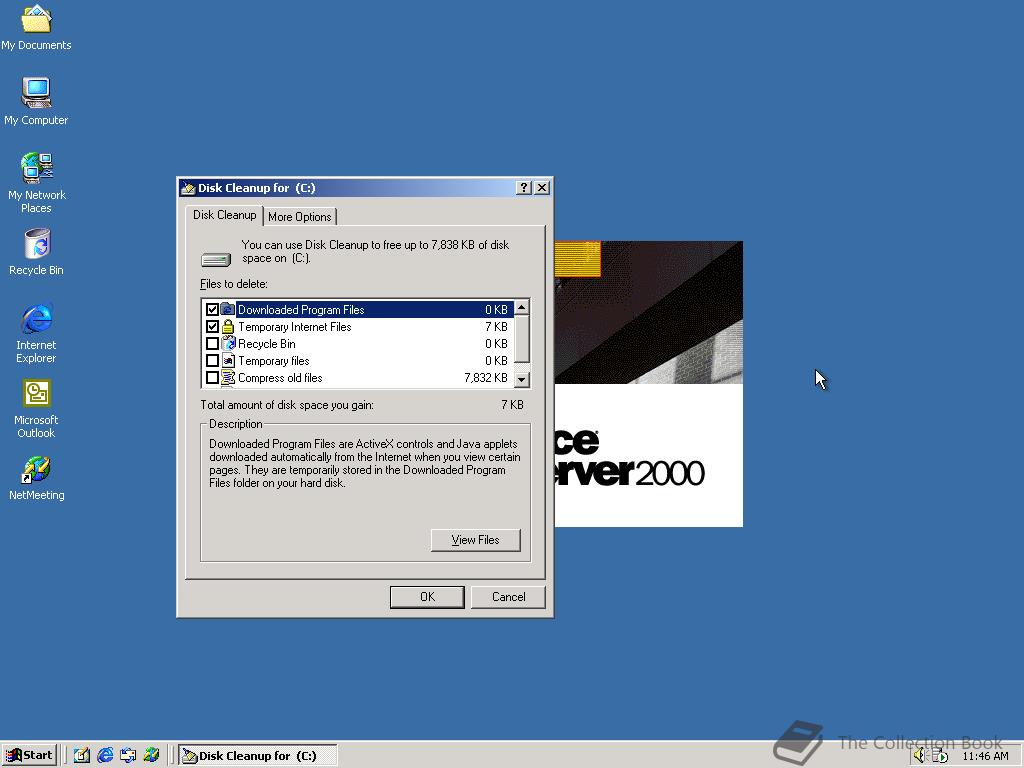Click the list scroll up arrow
The height and width of the screenshot is (768, 1024).
pyautogui.click(x=522, y=308)
